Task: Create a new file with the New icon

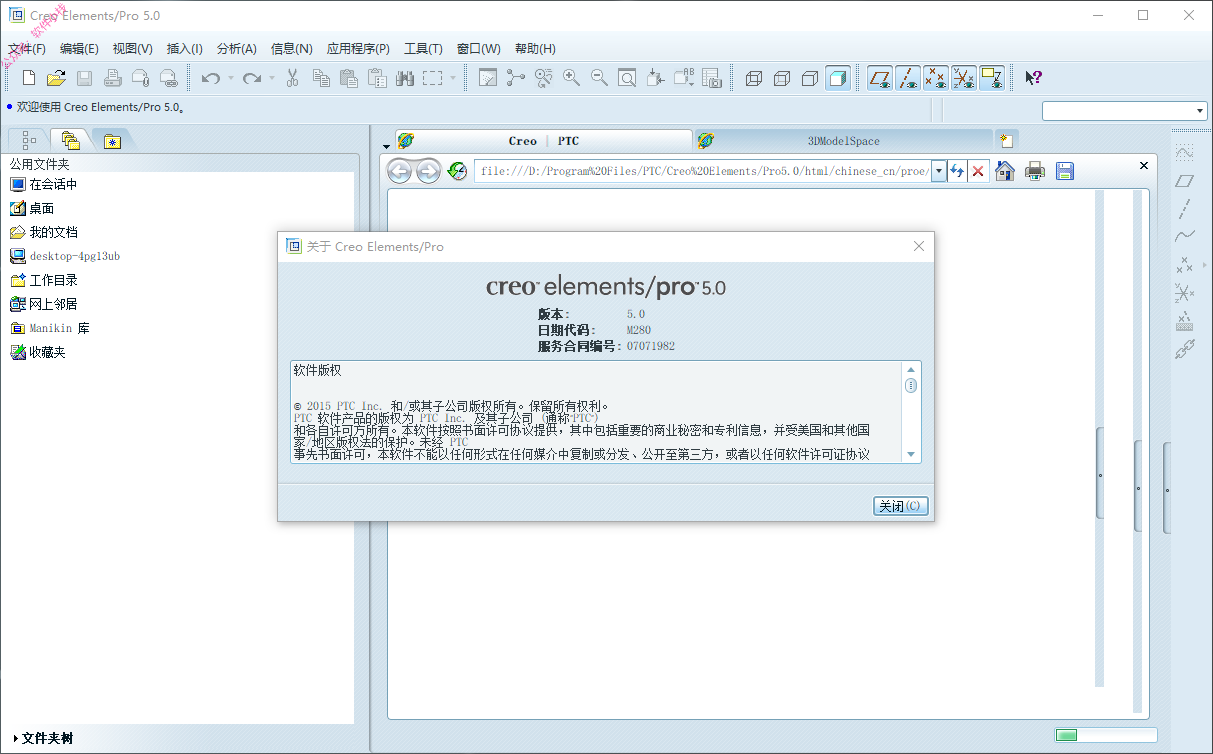Action: click(29, 78)
